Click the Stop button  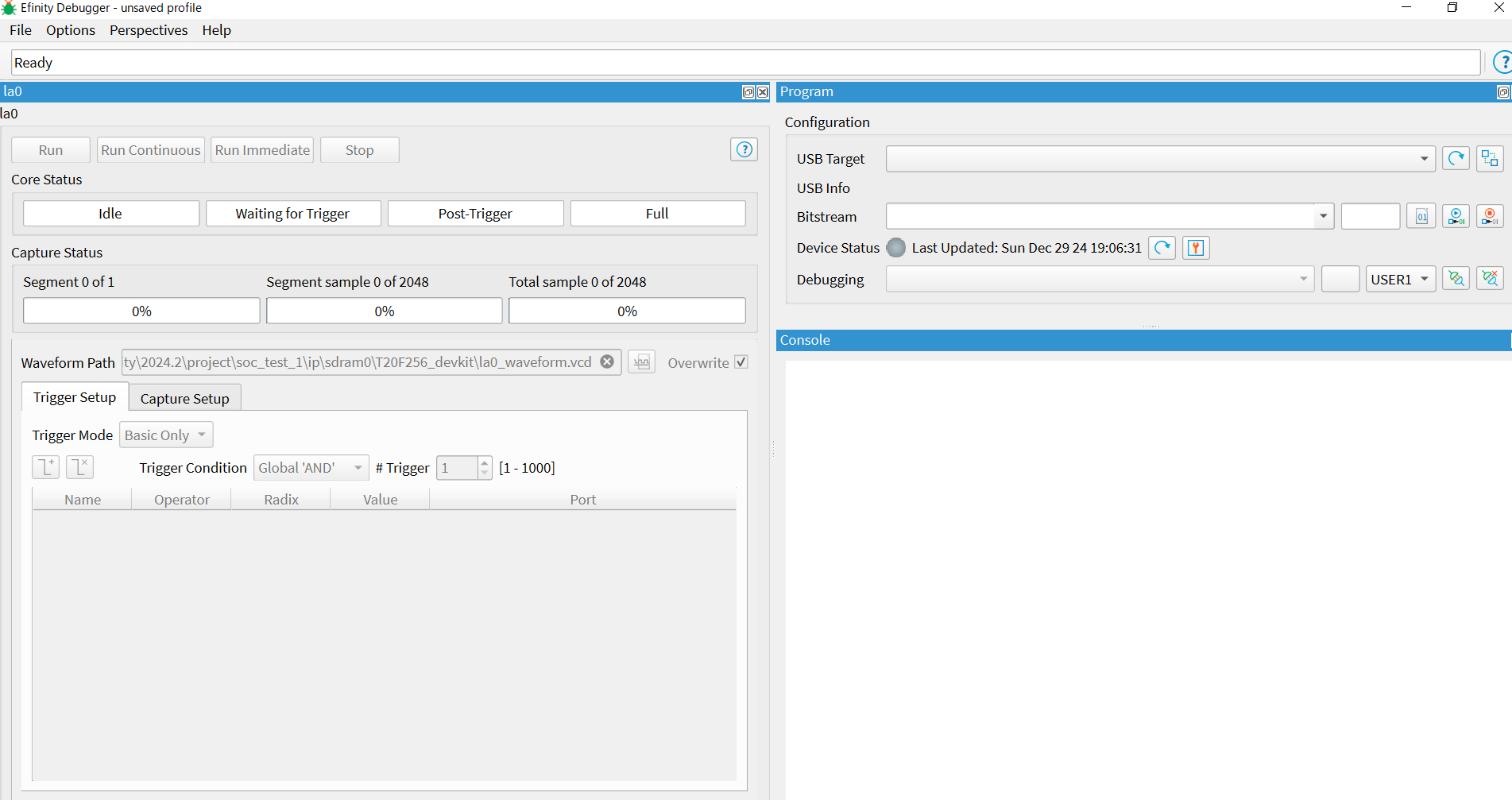click(x=359, y=149)
